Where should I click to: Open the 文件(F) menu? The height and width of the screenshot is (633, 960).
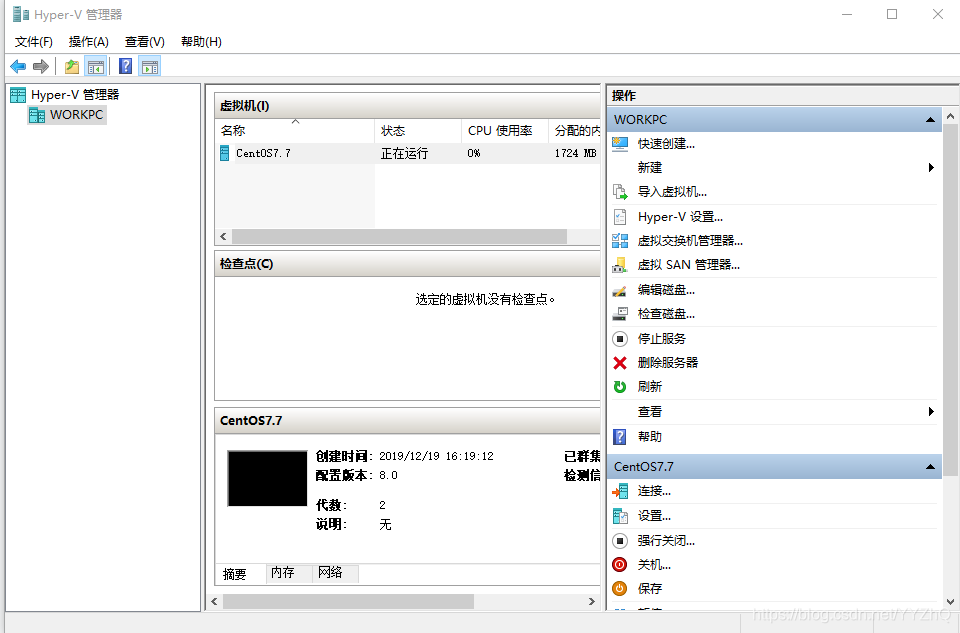[34, 42]
